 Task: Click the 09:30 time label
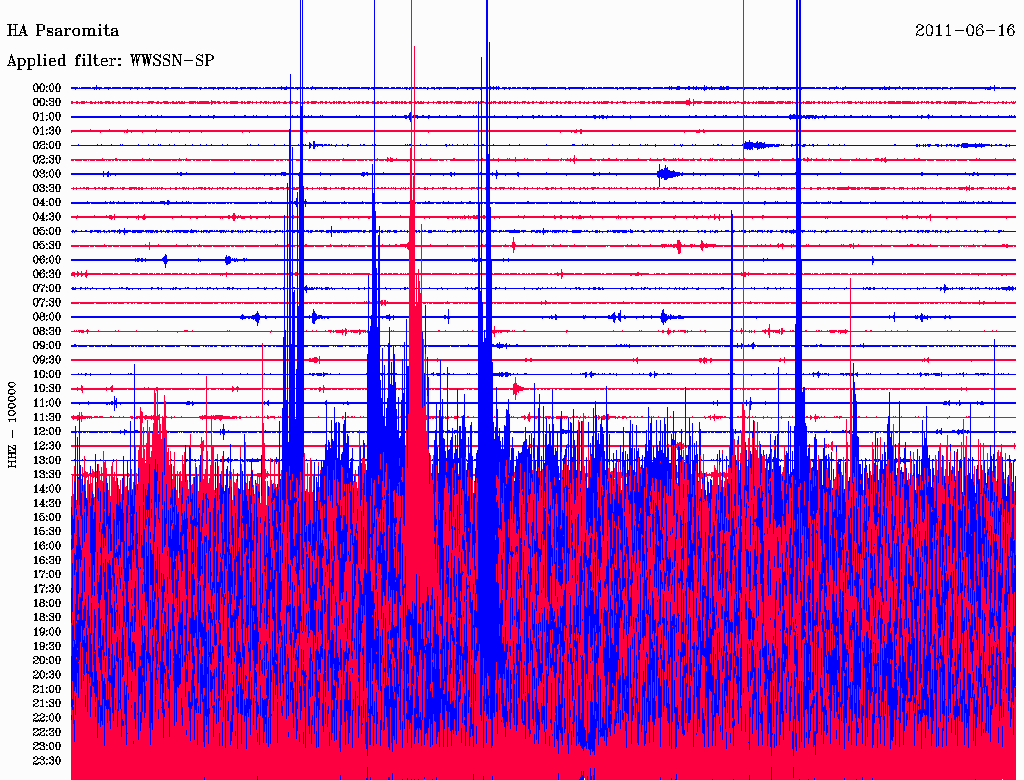click(47, 360)
